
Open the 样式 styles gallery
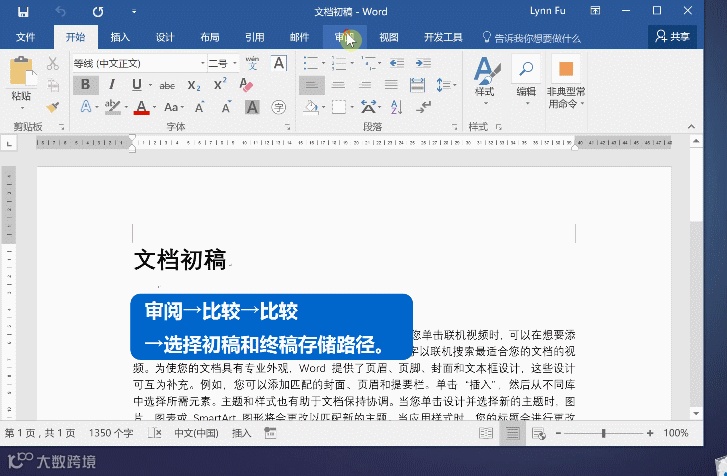pyautogui.click(x=485, y=80)
